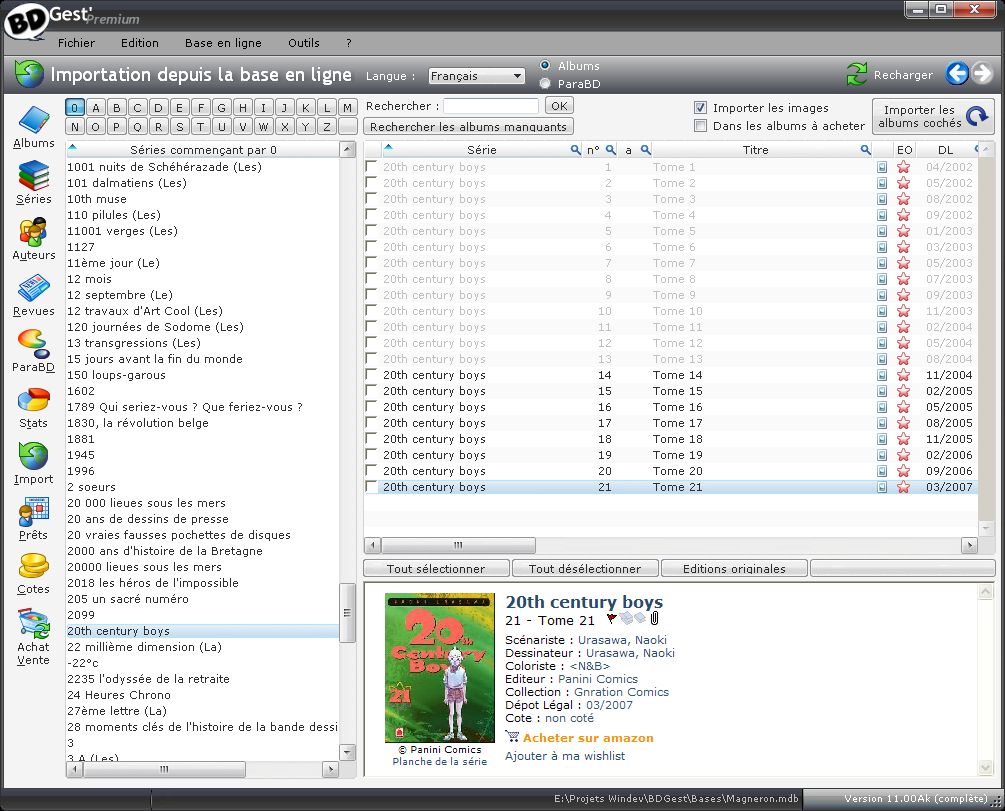
Task: Open the Revues section icon
Action: (33, 288)
